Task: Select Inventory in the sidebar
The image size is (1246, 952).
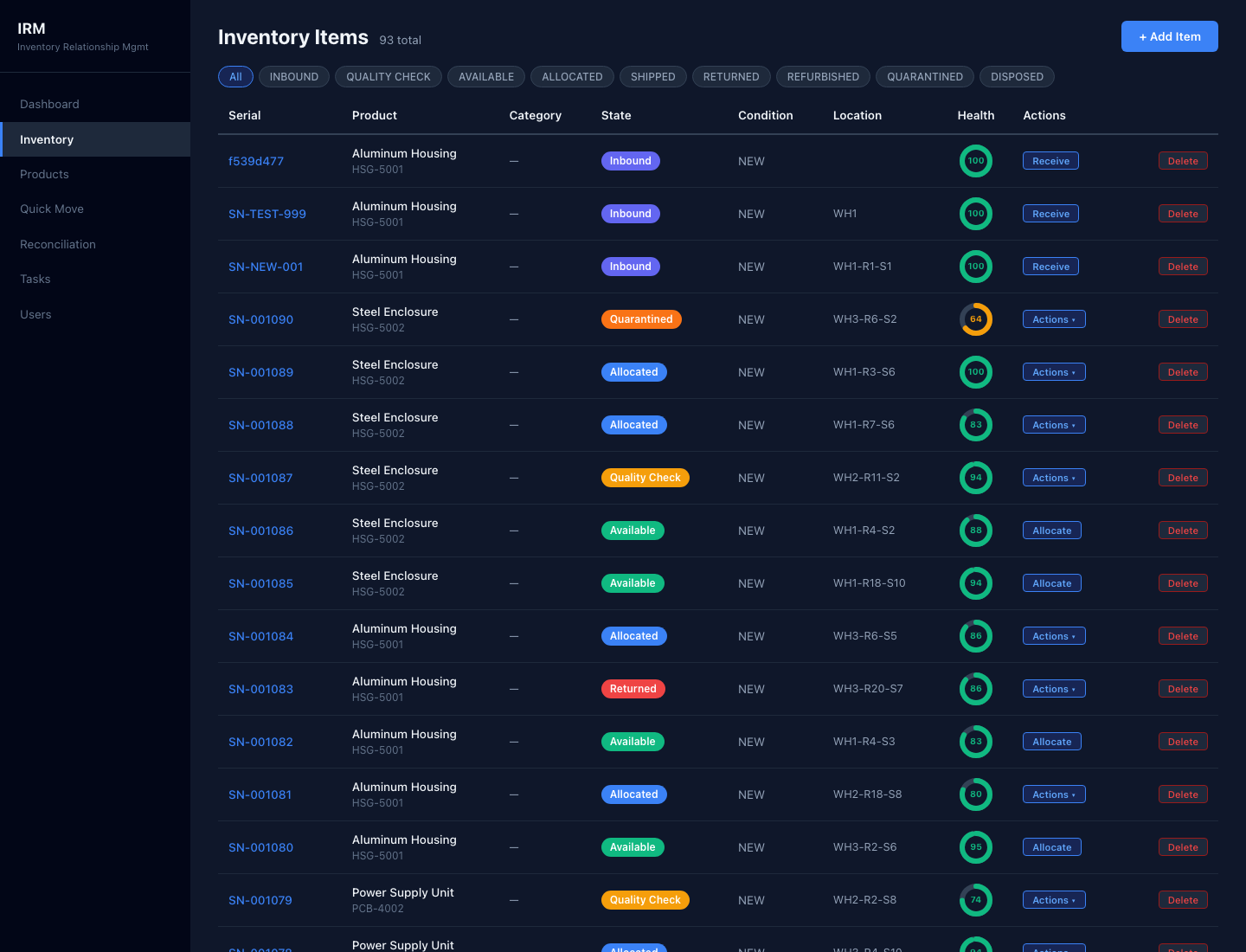Action: (95, 139)
